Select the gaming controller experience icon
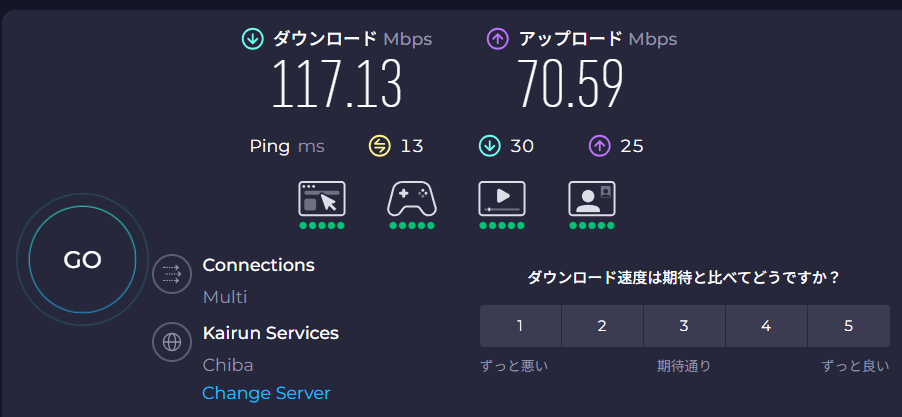Viewport: 902px width, 417px height. point(412,199)
